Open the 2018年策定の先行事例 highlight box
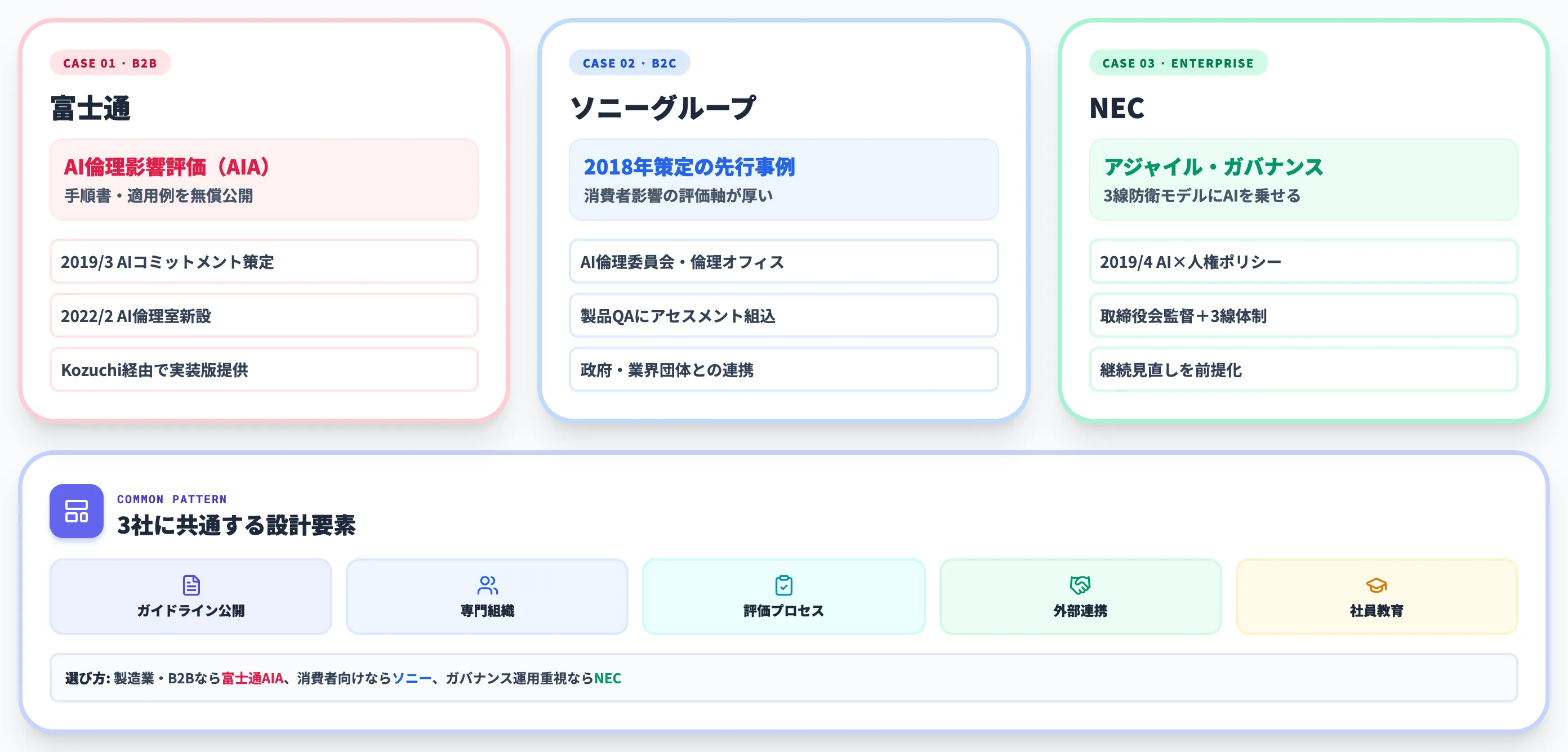 tap(783, 180)
